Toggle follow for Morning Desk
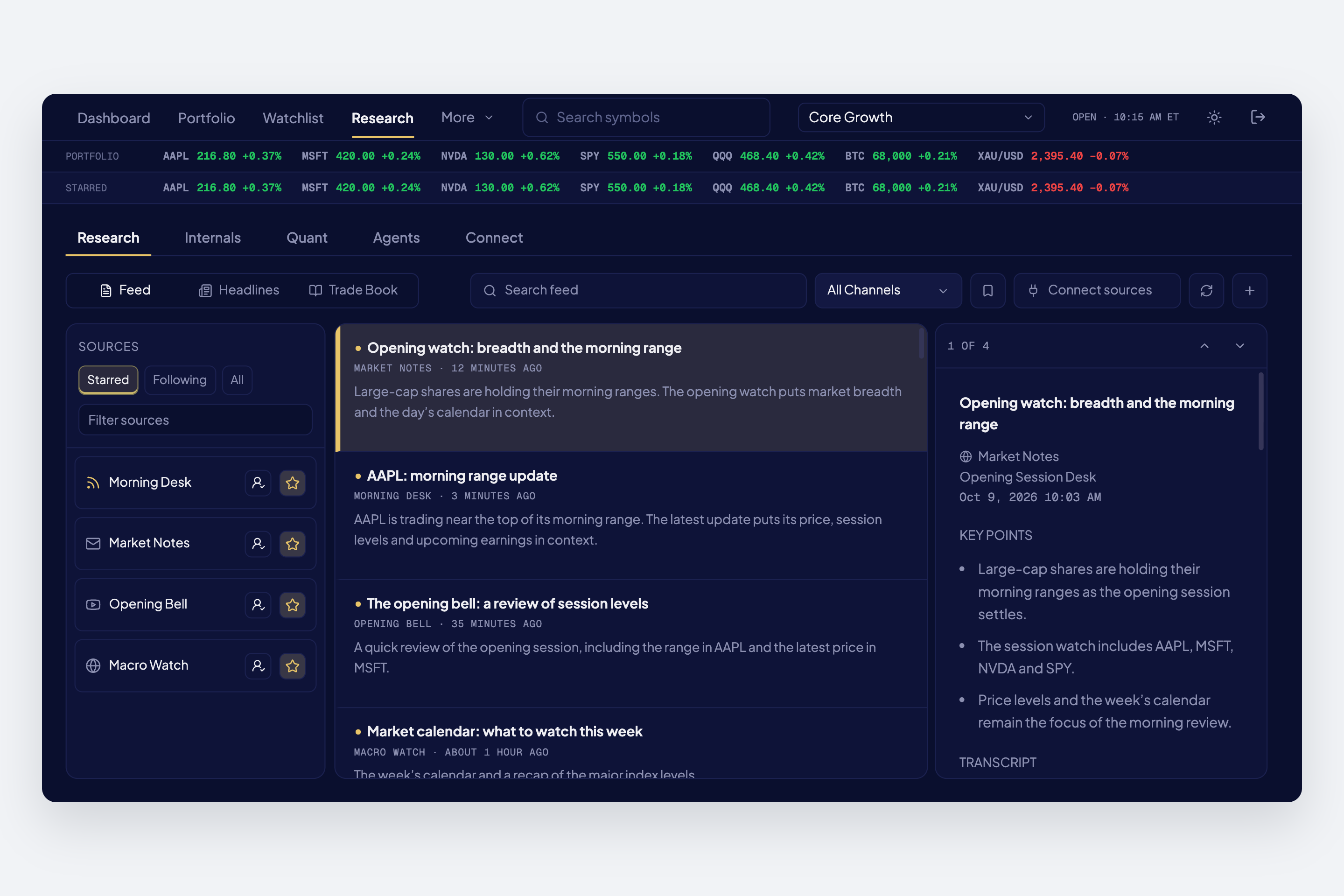Viewport: 1344px width, 896px height. click(258, 483)
